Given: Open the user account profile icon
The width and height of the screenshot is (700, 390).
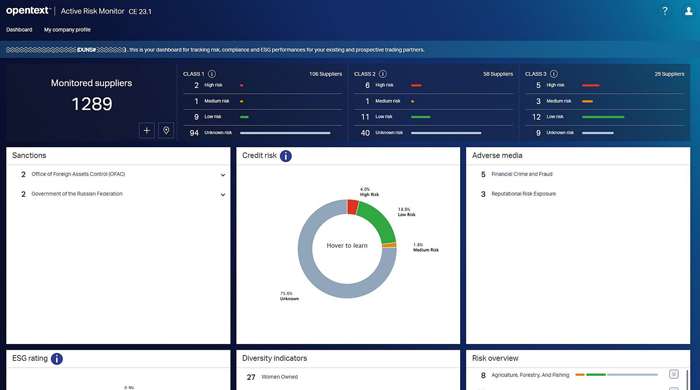Looking at the screenshot, I should [688, 11].
